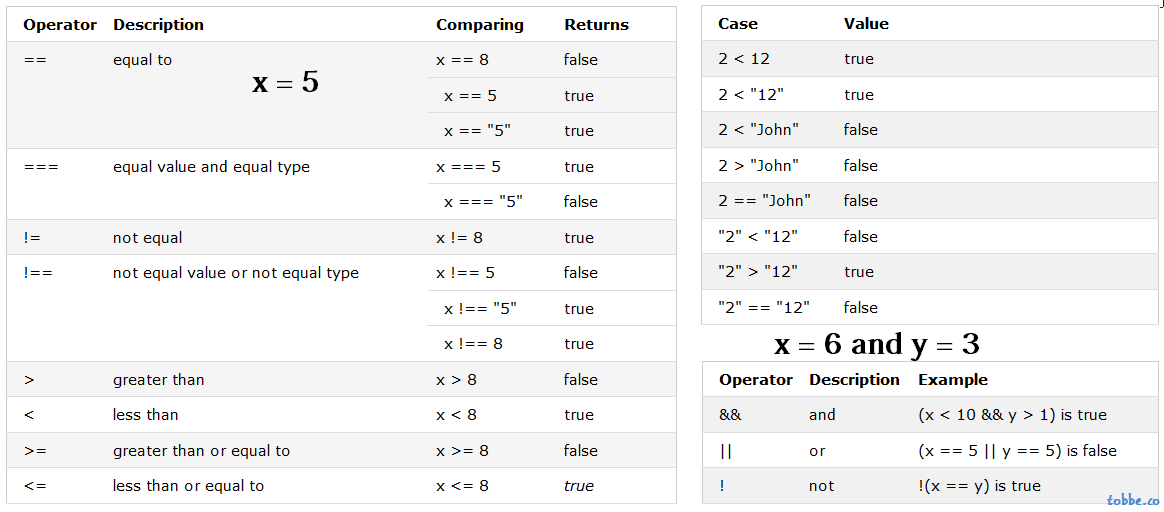Click the Returns column header
1164x512 pixels.
[x=596, y=24]
